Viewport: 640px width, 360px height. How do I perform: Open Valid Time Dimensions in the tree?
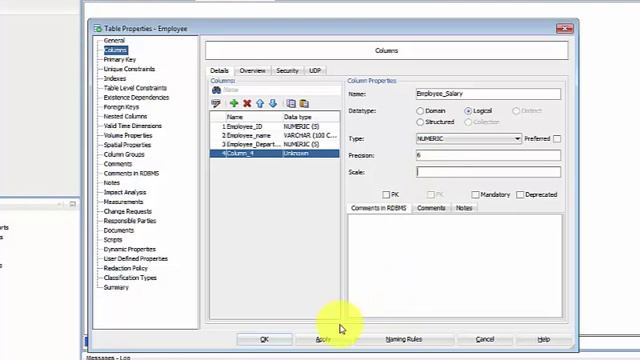click(x=133, y=126)
